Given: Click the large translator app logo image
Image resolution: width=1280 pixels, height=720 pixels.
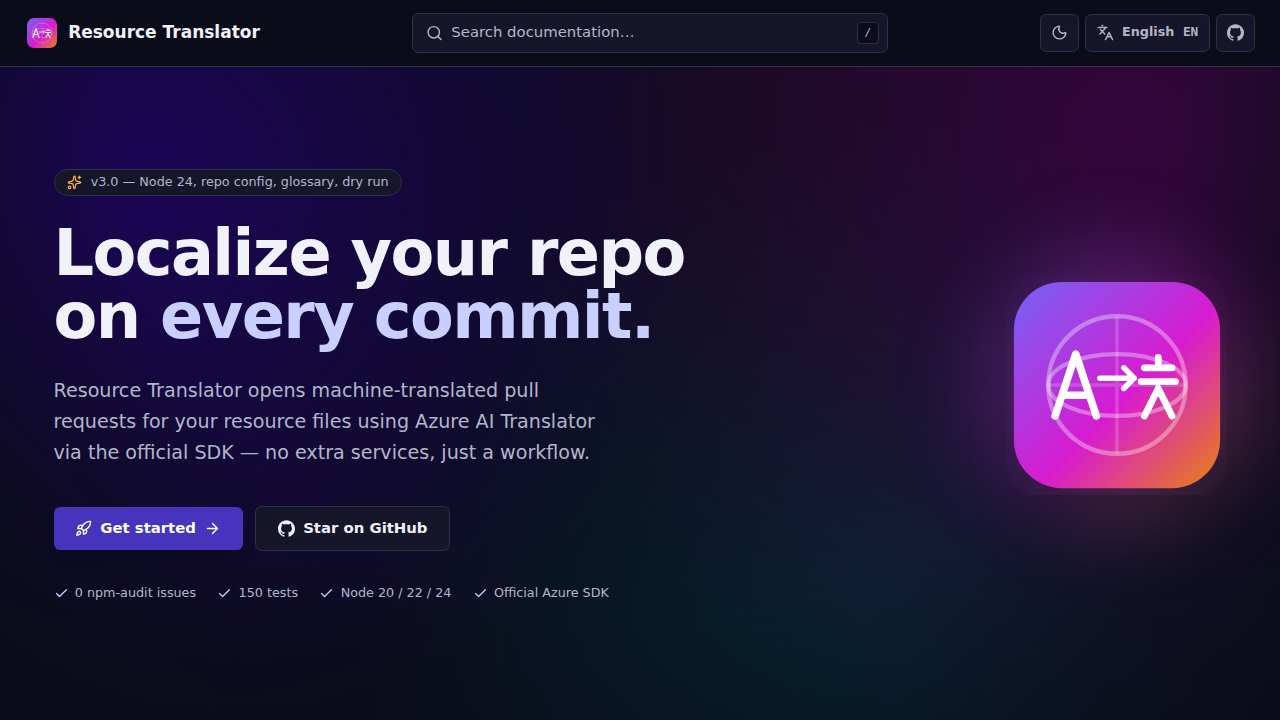Looking at the screenshot, I should pyautogui.click(x=1117, y=385).
